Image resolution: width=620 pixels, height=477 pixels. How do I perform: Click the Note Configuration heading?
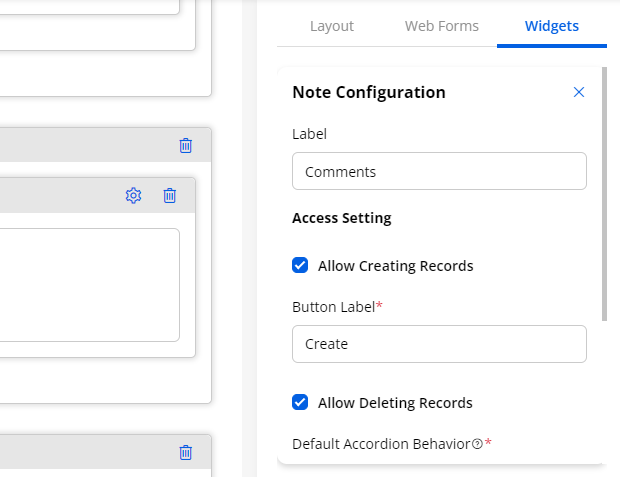pyautogui.click(x=369, y=92)
